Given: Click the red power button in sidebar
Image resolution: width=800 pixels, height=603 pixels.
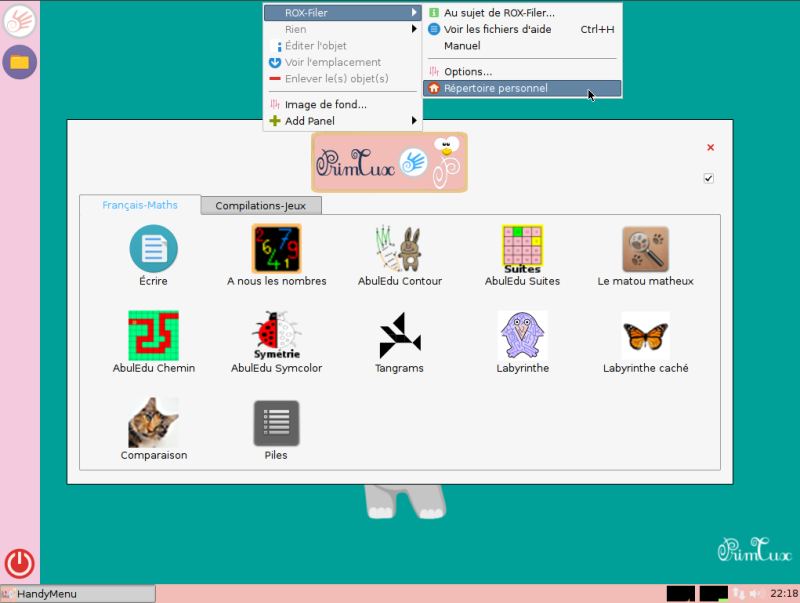Looking at the screenshot, I should point(19,564).
